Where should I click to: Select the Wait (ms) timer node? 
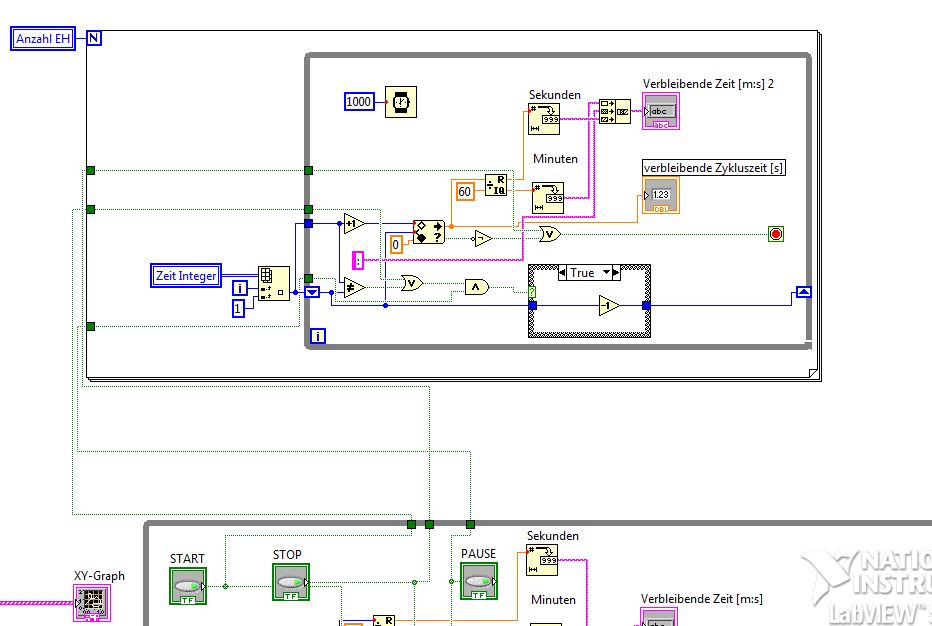[x=401, y=102]
